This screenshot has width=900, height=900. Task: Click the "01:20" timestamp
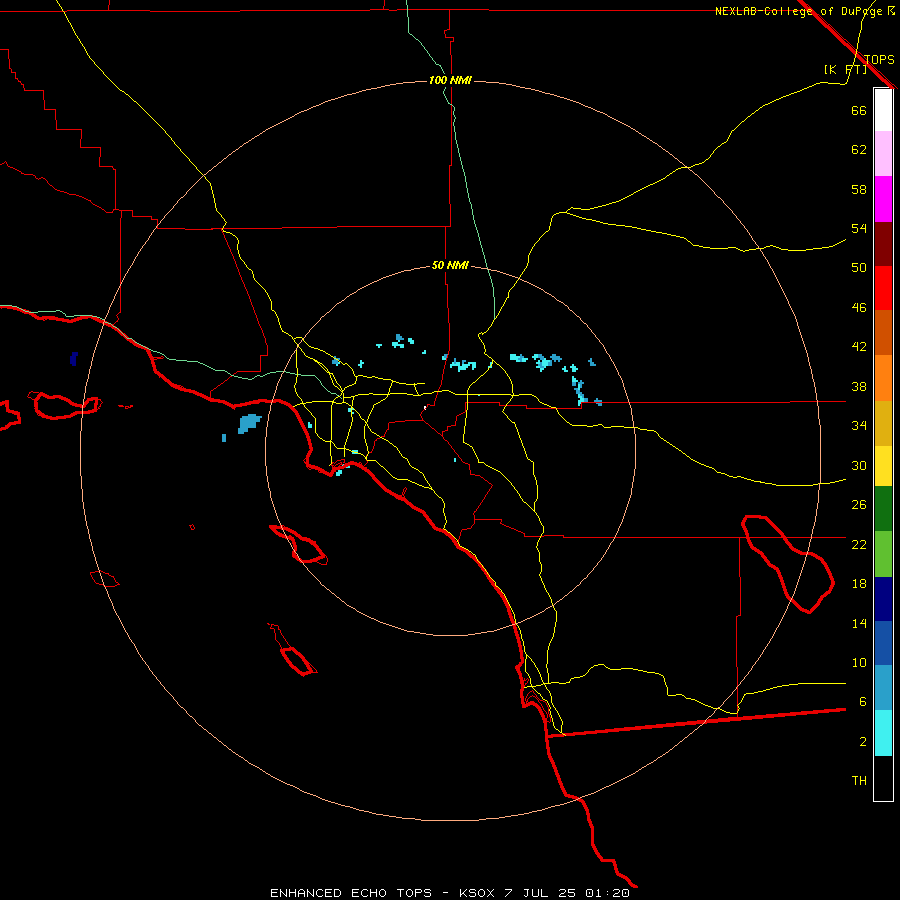click(607, 893)
